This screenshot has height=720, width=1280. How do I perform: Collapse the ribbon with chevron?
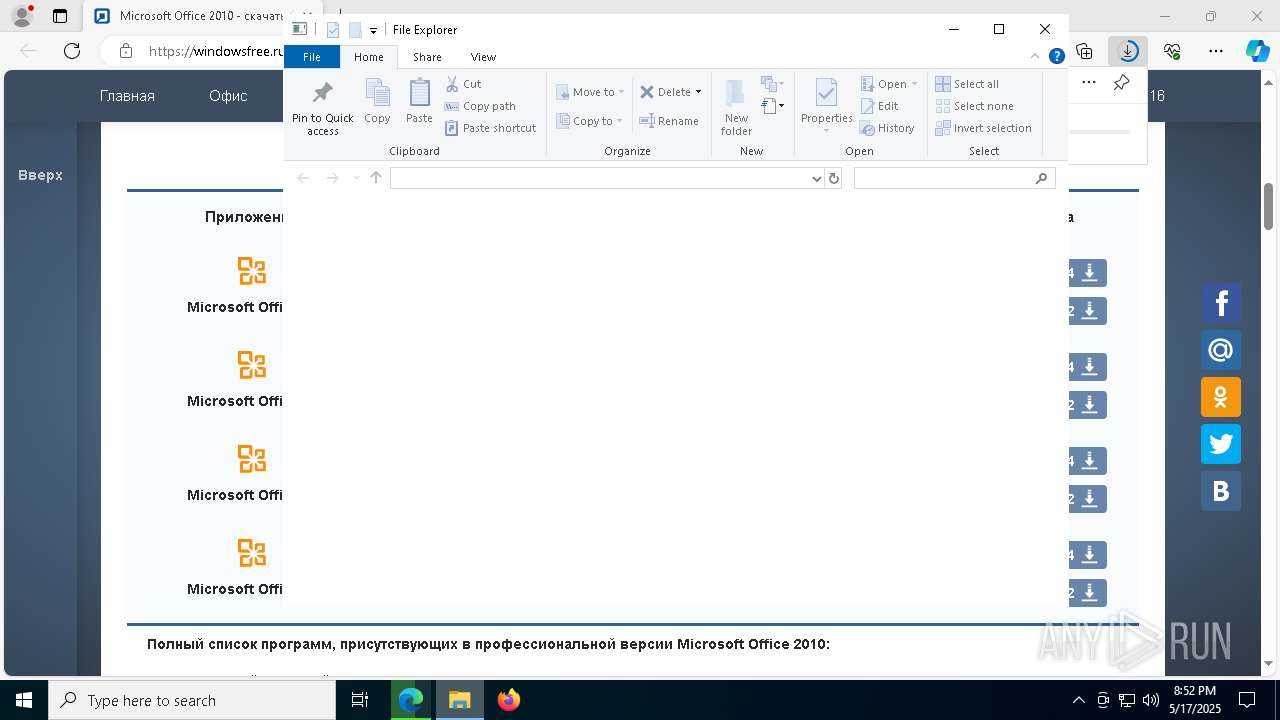click(1035, 57)
